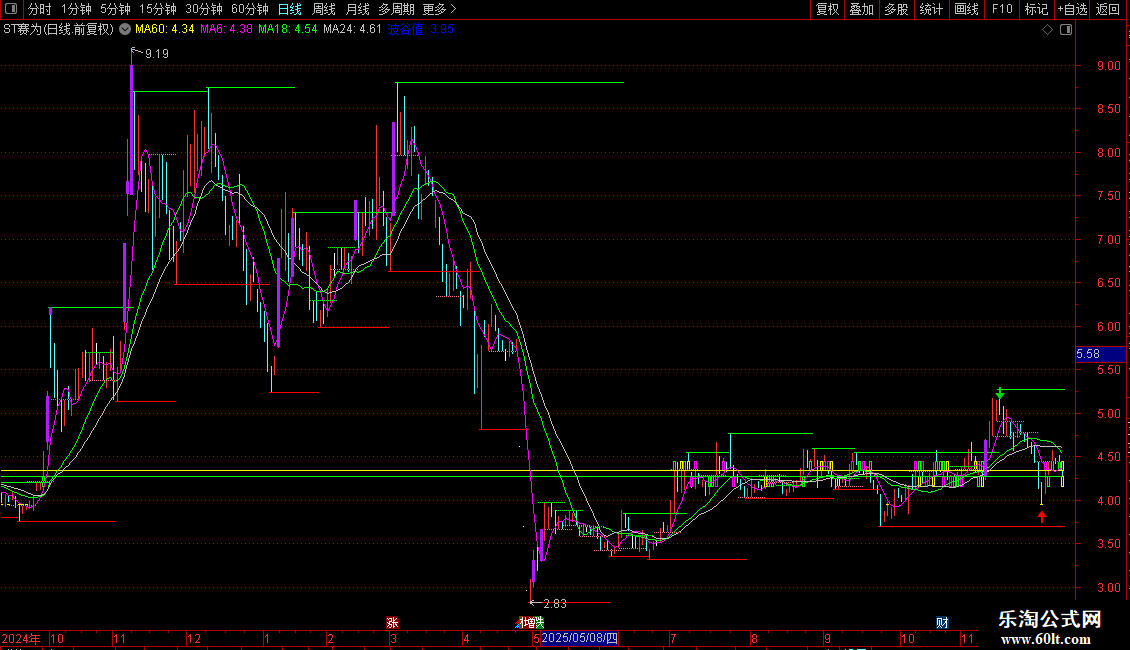This screenshot has width=1130, height=650.
Task: Click the 7.00 price axis label
Action: tap(1109, 239)
